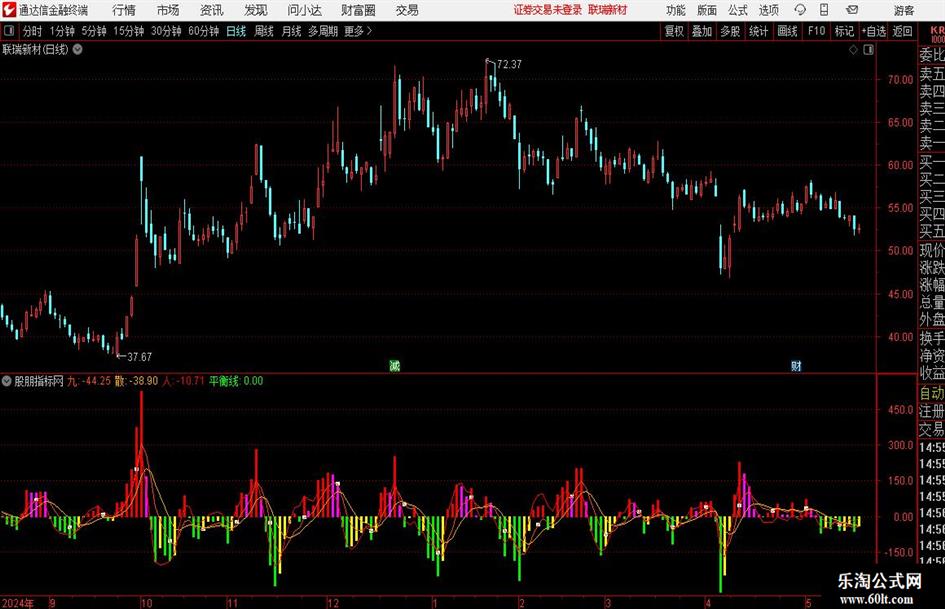This screenshot has width=945, height=609.
Task: Switch to the 分时 period tab
Action: click(x=33, y=31)
